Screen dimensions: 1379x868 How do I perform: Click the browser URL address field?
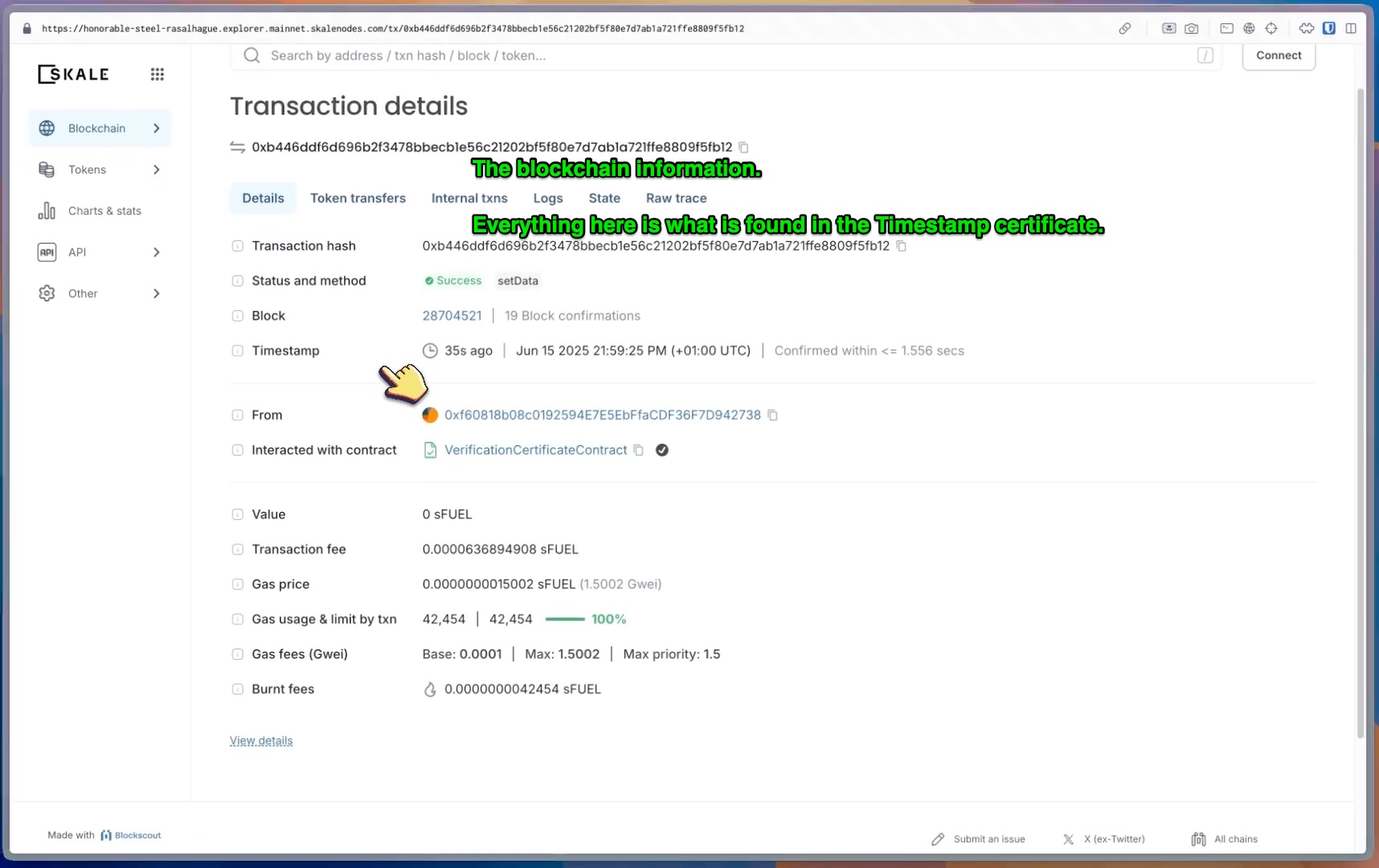(393, 28)
